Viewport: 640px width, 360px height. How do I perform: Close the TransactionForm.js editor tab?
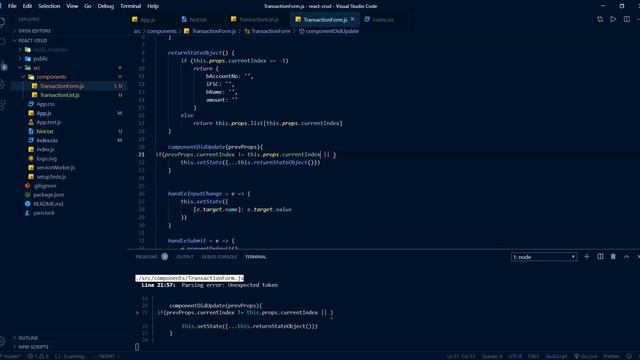353,19
